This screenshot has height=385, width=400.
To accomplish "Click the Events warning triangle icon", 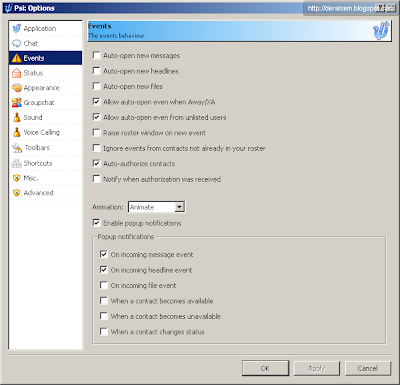I will [x=17, y=58].
